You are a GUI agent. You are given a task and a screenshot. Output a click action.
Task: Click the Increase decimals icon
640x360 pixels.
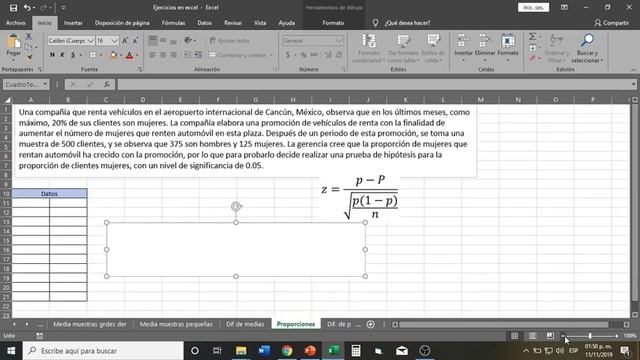coord(328,55)
